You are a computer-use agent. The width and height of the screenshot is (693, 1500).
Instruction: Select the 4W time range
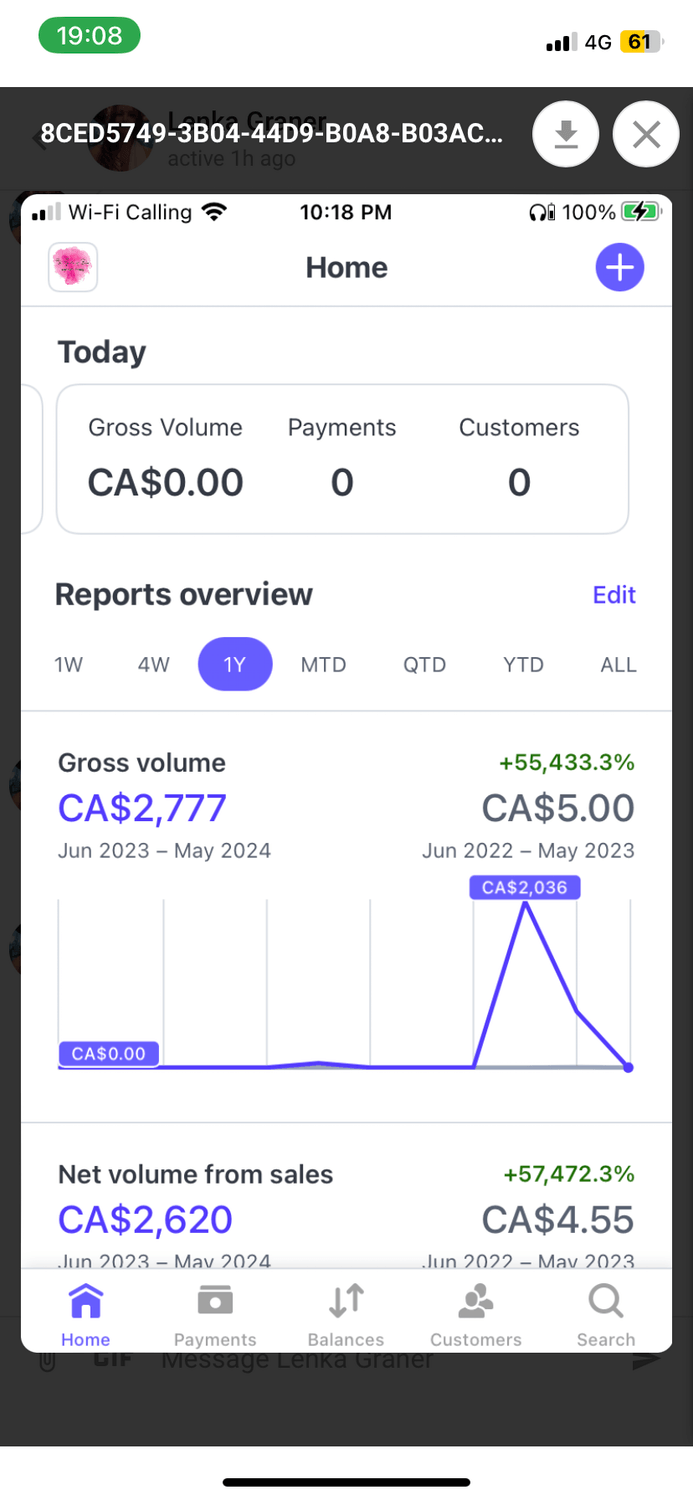point(154,665)
